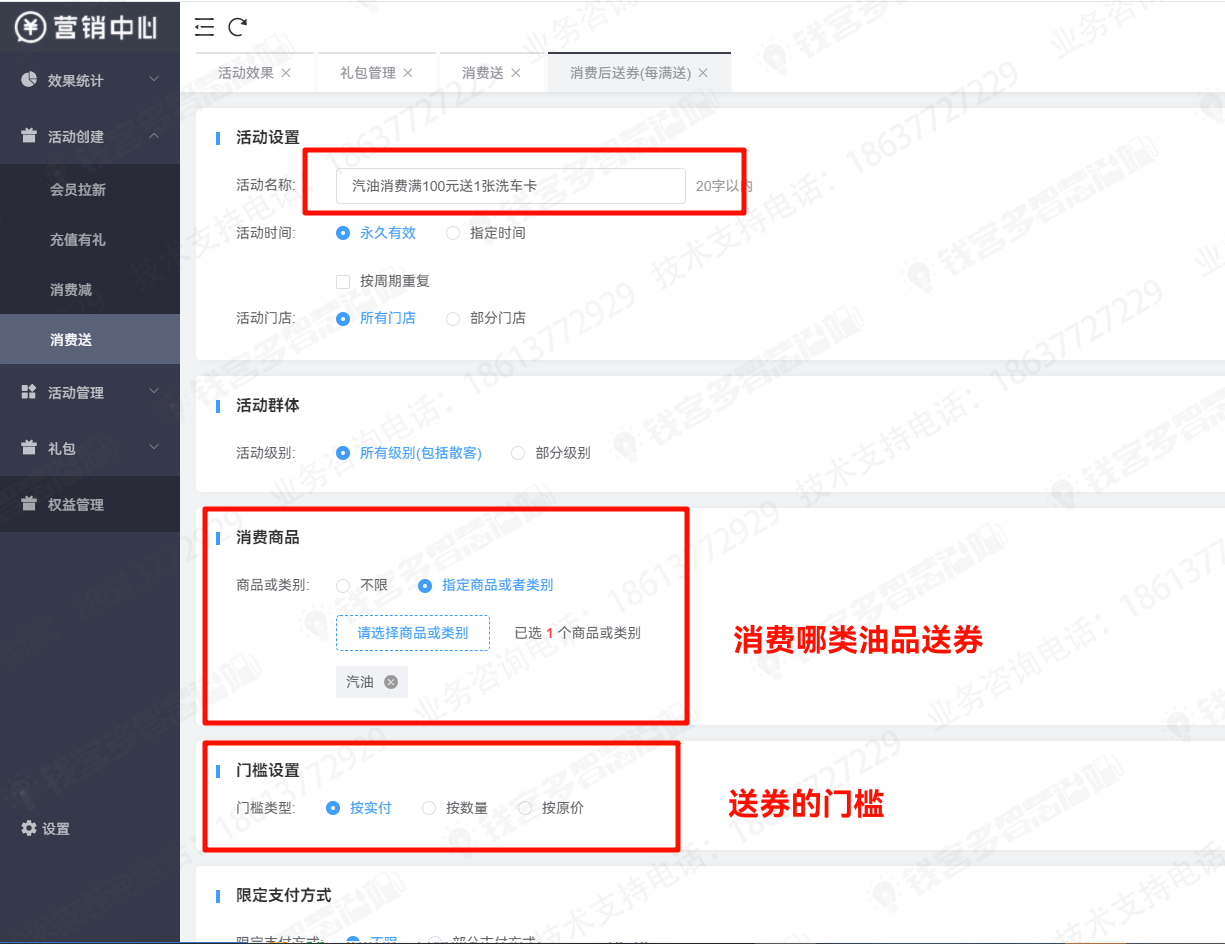The image size is (1225, 944).
Task: Switch to the 礼包管理 tab
Action: [x=367, y=73]
